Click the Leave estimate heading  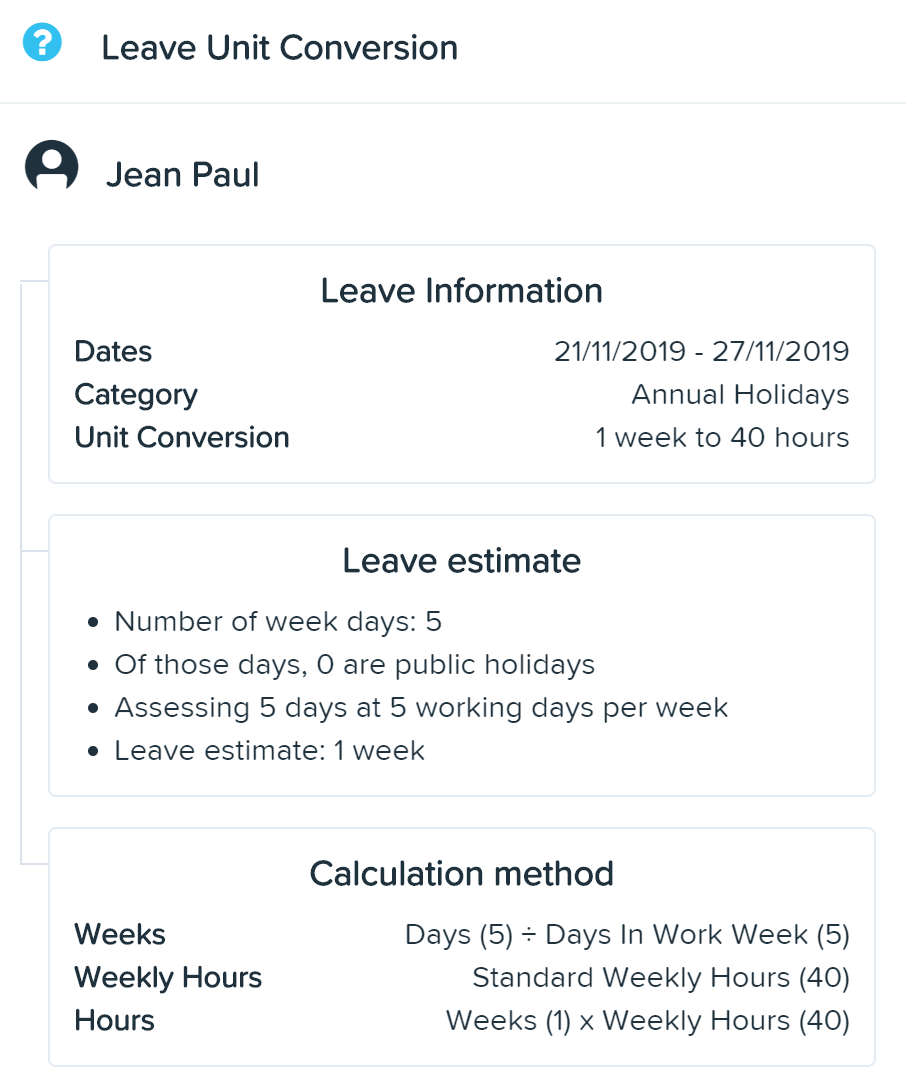pos(462,561)
